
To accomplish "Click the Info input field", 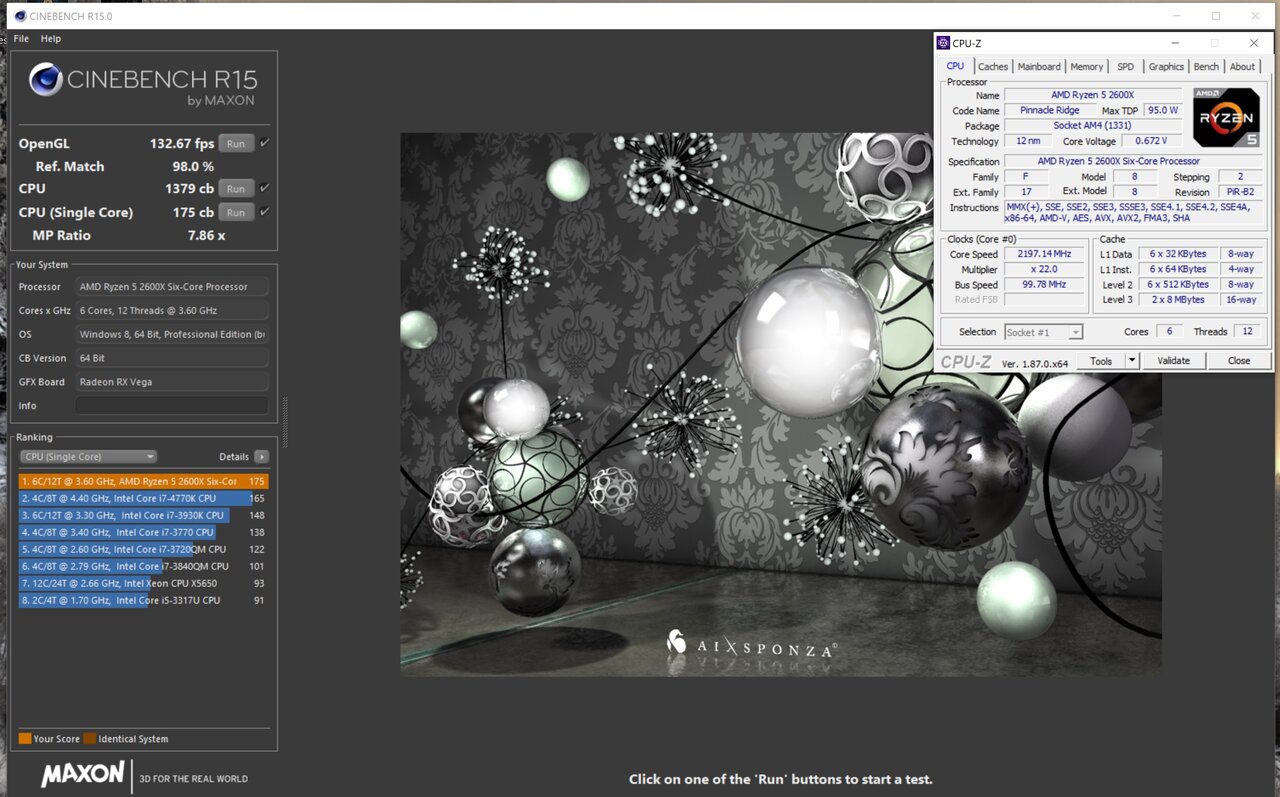I will pos(171,406).
